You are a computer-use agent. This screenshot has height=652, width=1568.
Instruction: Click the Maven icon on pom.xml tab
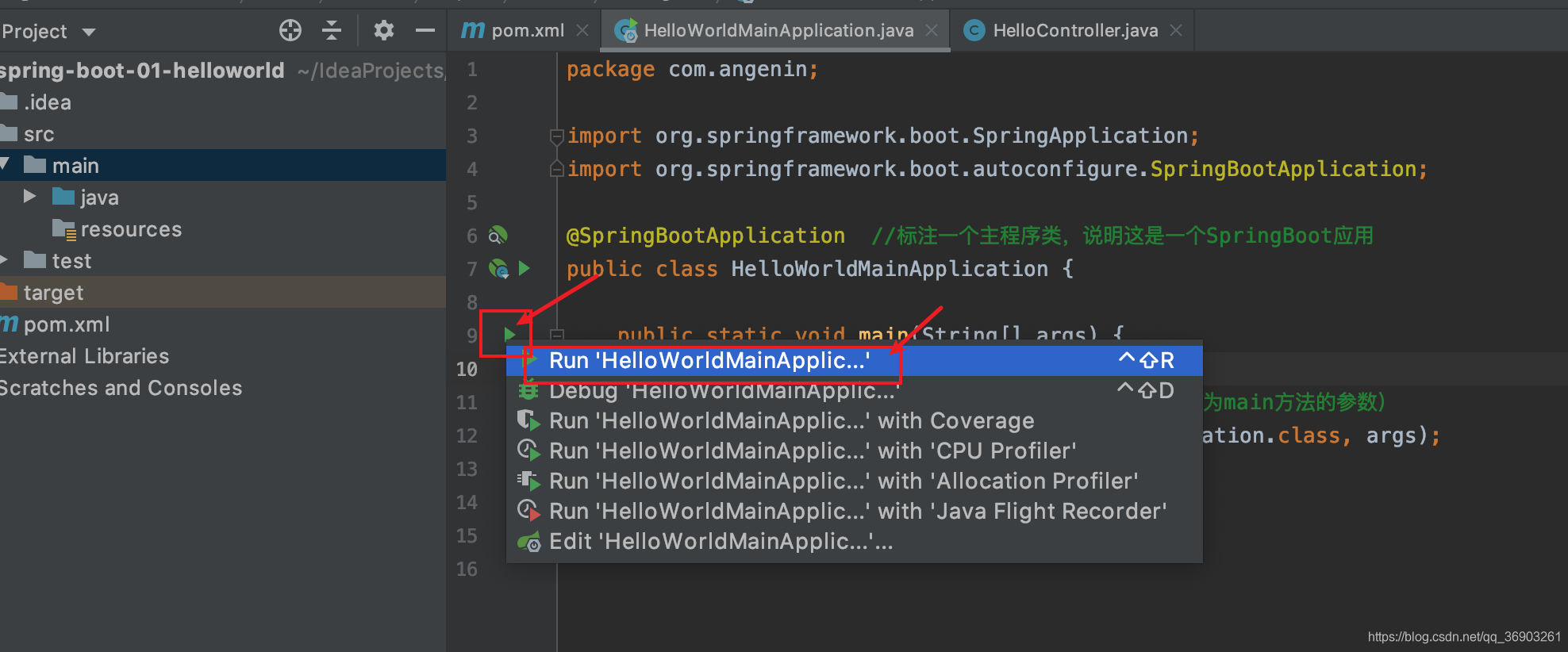473,30
